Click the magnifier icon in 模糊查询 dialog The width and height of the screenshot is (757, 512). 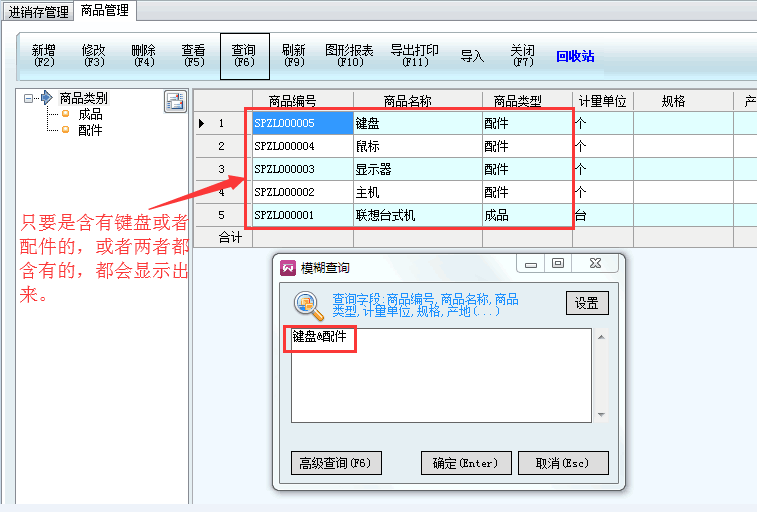tap(307, 305)
